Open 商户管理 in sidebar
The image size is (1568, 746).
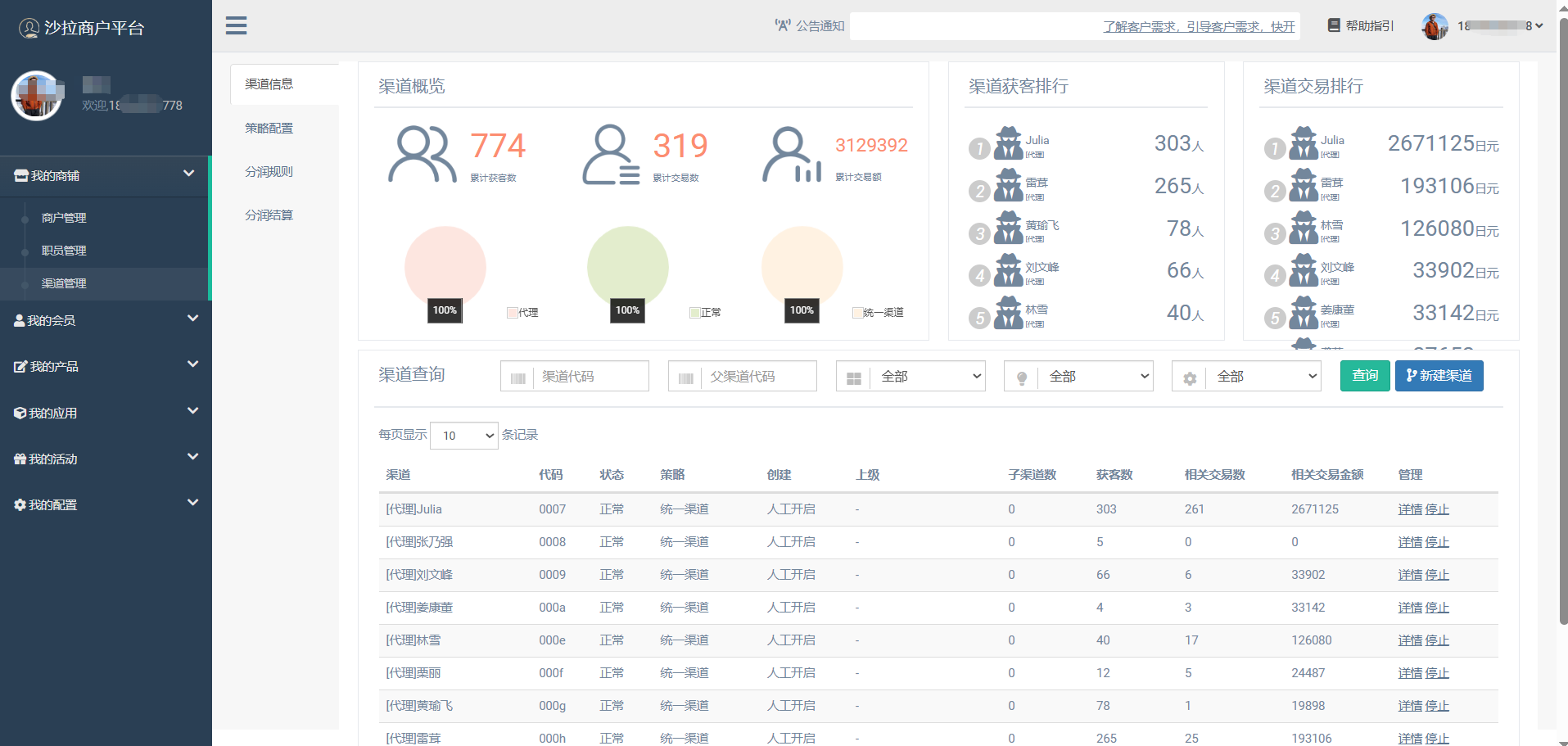[x=64, y=218]
